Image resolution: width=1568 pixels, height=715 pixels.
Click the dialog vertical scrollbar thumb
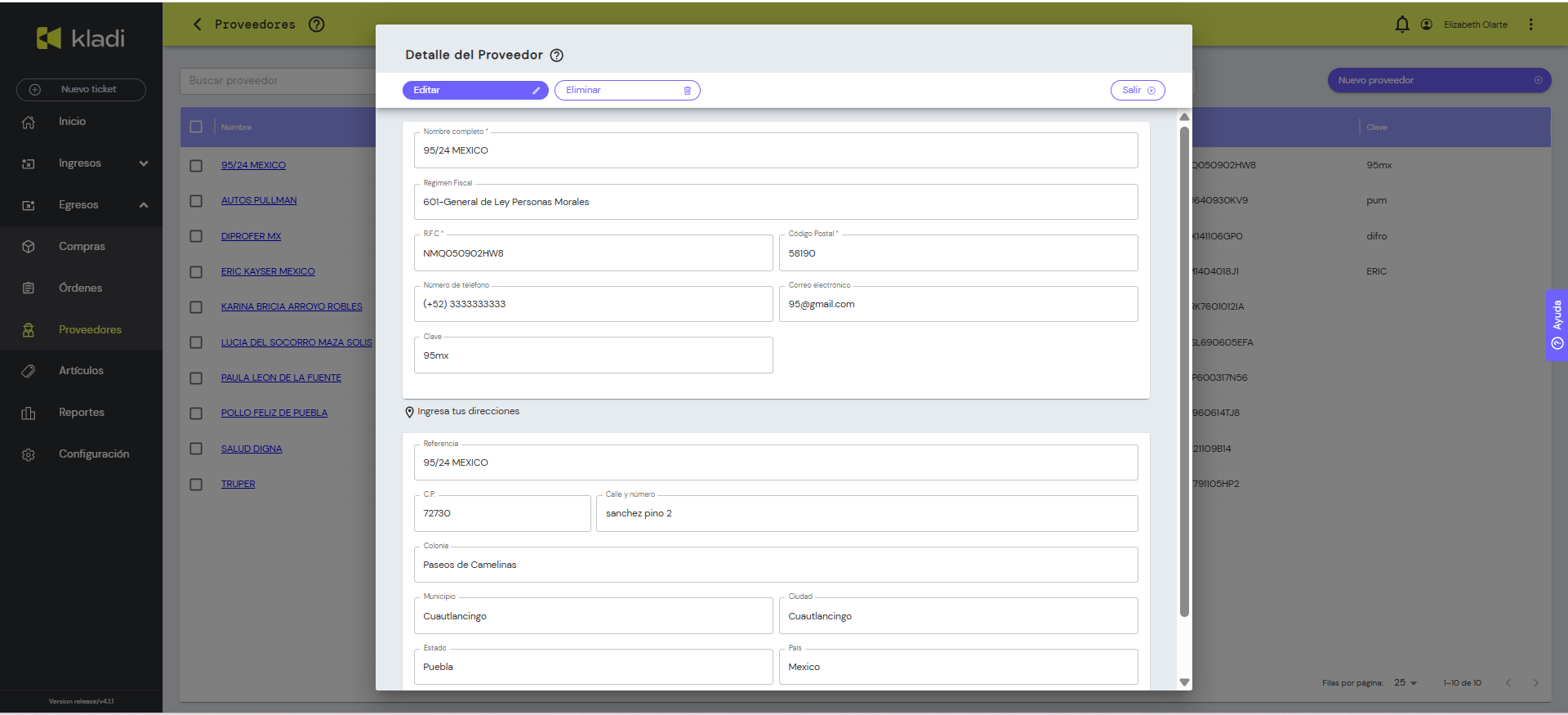click(1184, 372)
